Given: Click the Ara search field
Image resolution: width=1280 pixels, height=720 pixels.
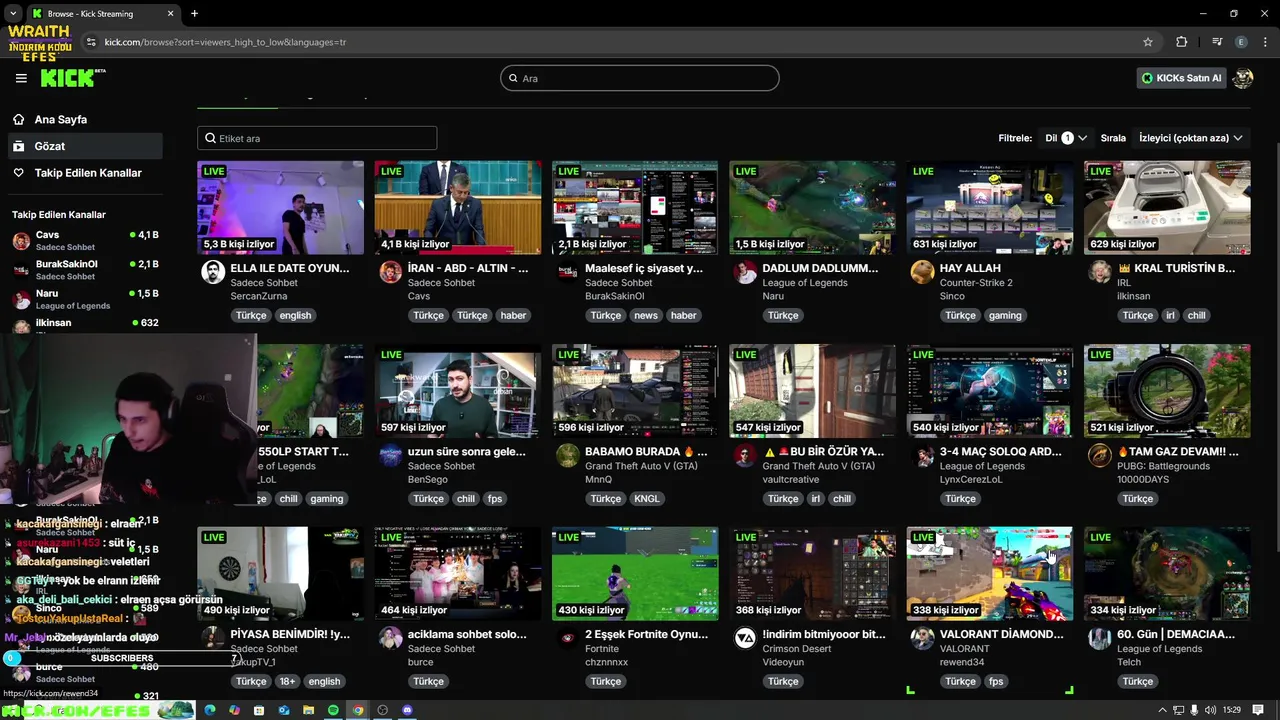Looking at the screenshot, I should [x=640, y=78].
